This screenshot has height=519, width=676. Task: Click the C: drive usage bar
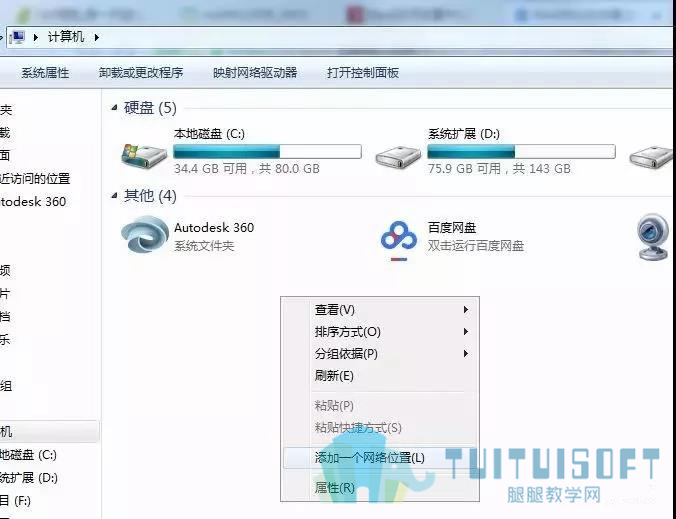267,151
